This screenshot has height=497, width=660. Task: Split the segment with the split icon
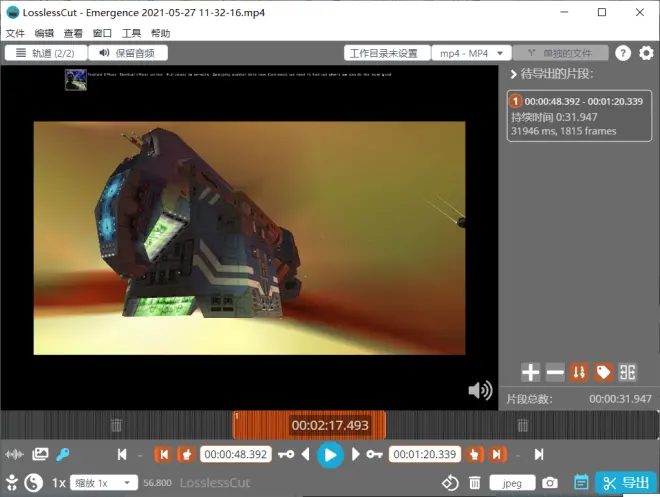point(628,372)
